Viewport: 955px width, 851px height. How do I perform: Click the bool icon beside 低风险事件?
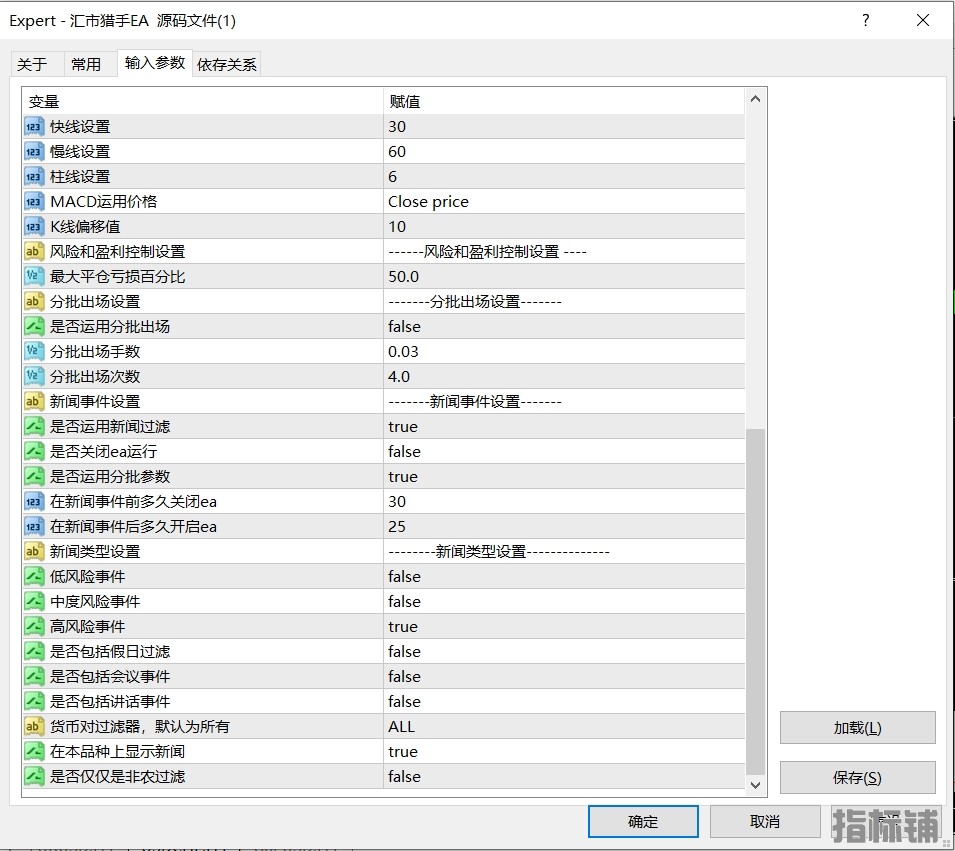(34, 576)
